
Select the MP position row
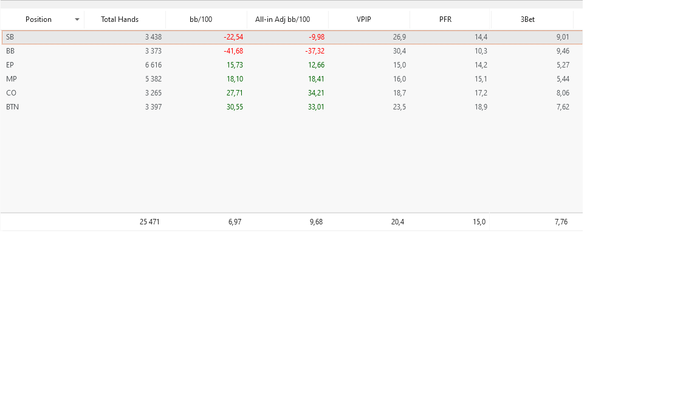[292, 79]
